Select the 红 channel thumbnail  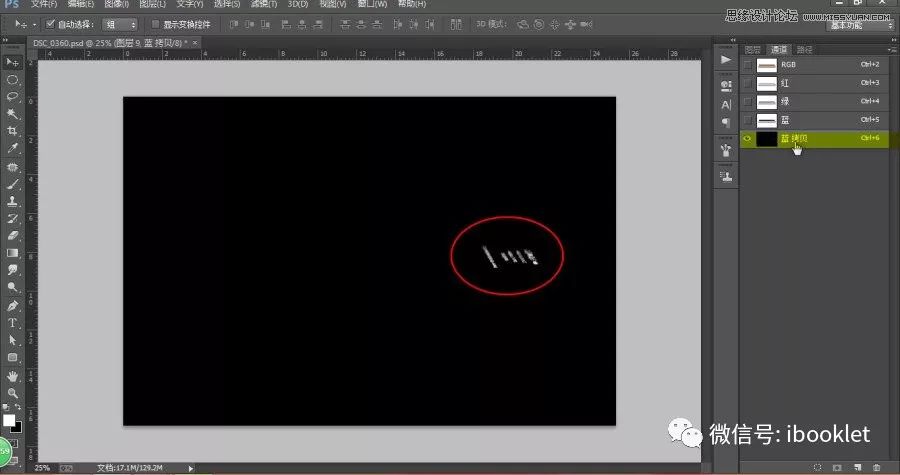click(x=767, y=83)
